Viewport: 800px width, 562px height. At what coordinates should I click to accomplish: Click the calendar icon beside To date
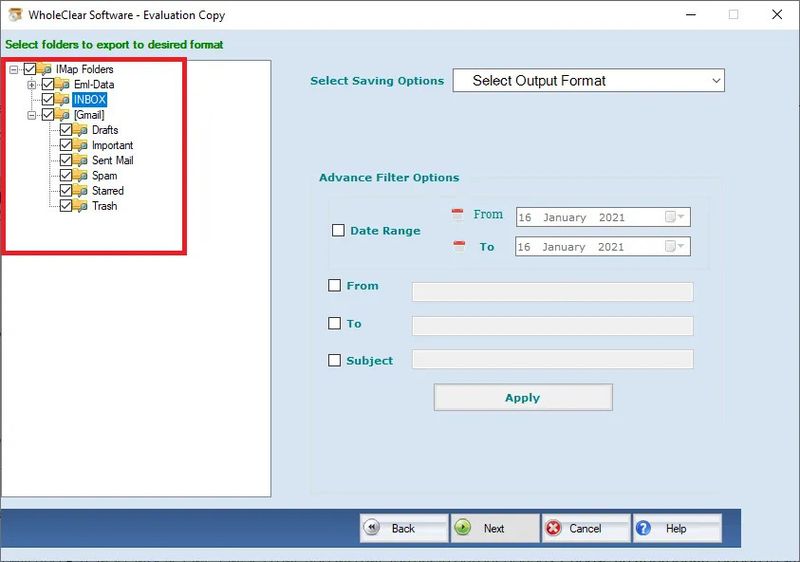tap(459, 247)
